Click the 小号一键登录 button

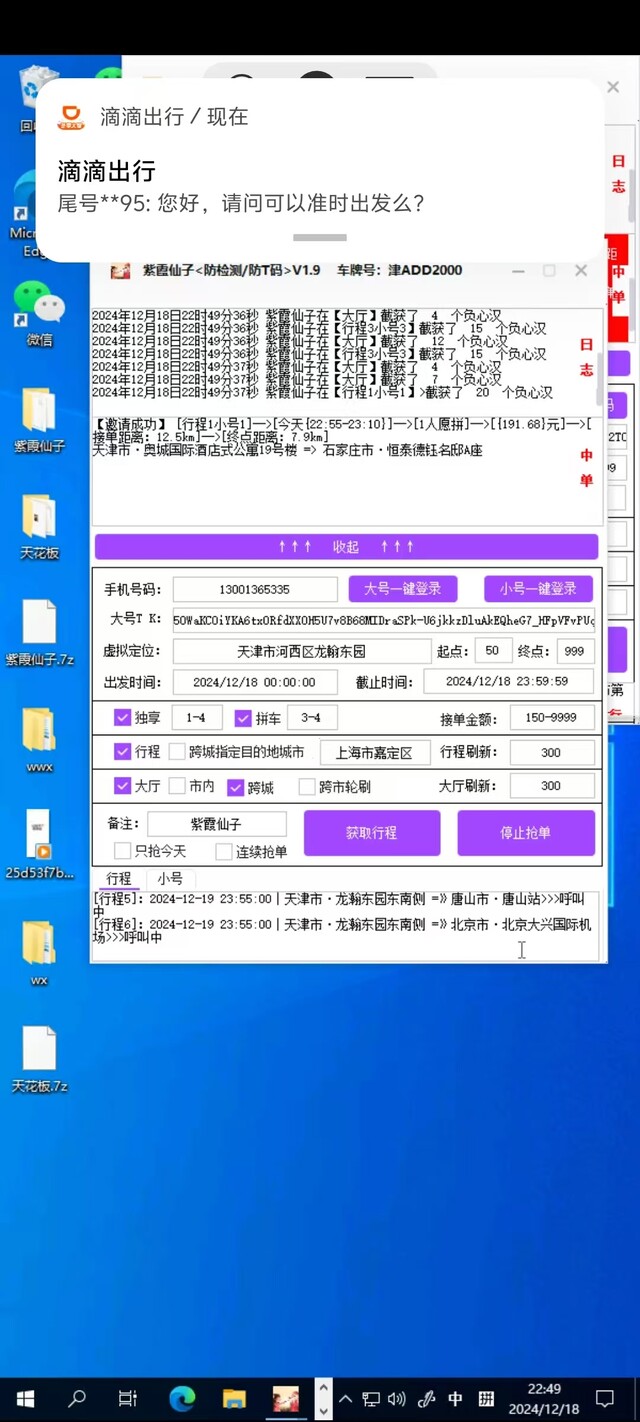(538, 589)
